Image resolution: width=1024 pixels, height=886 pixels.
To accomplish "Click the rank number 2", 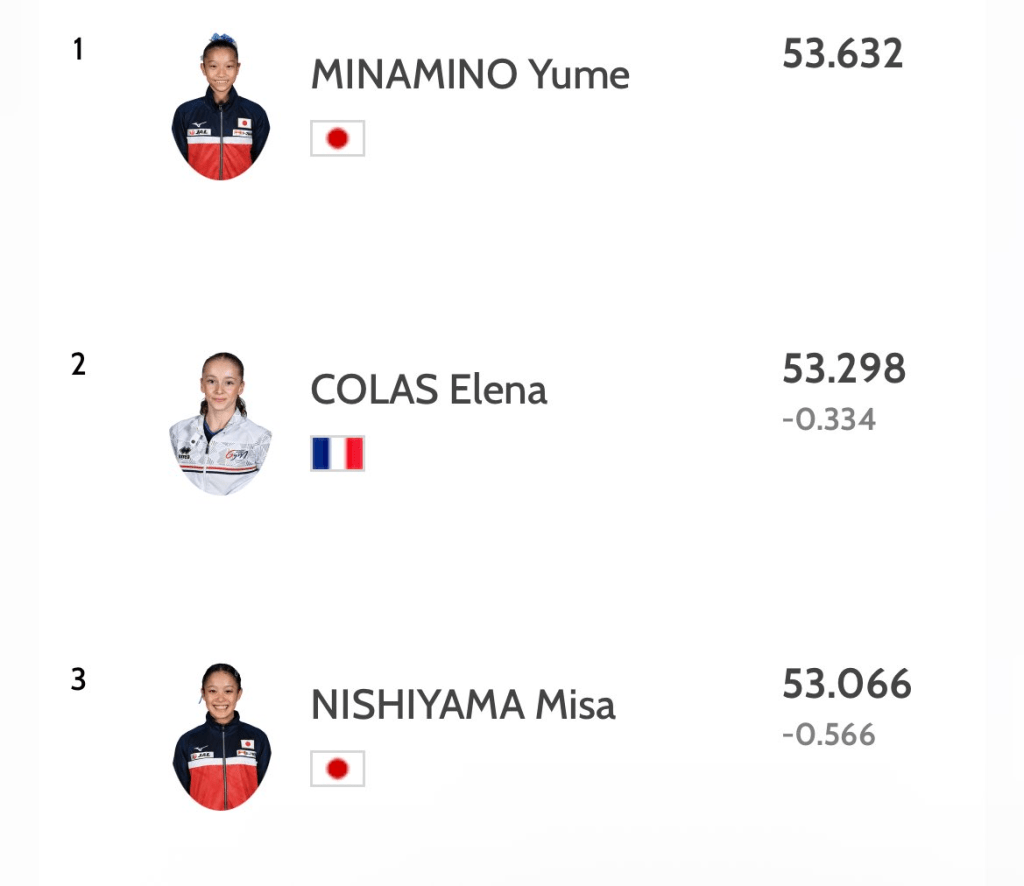I will point(79,364).
